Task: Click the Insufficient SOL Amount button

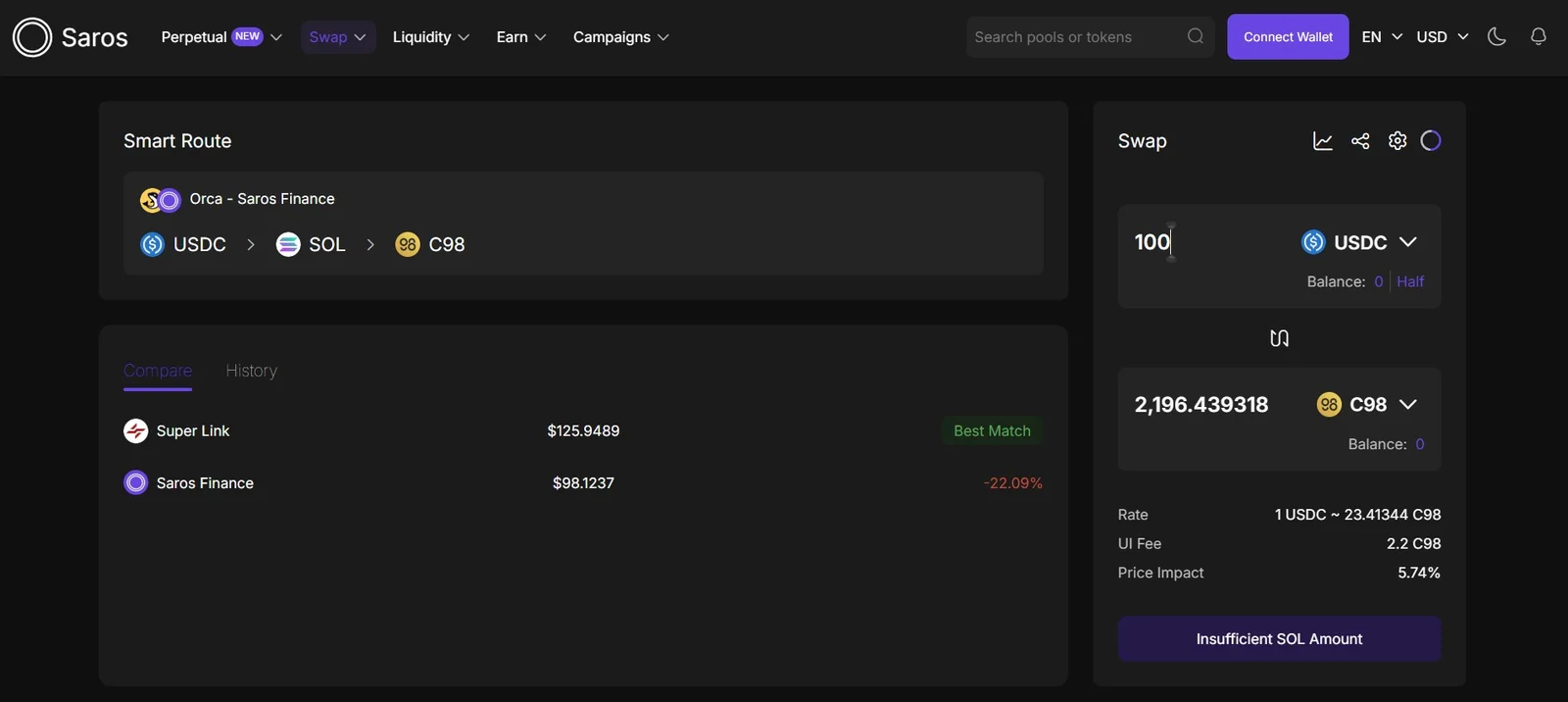Action: pos(1279,639)
